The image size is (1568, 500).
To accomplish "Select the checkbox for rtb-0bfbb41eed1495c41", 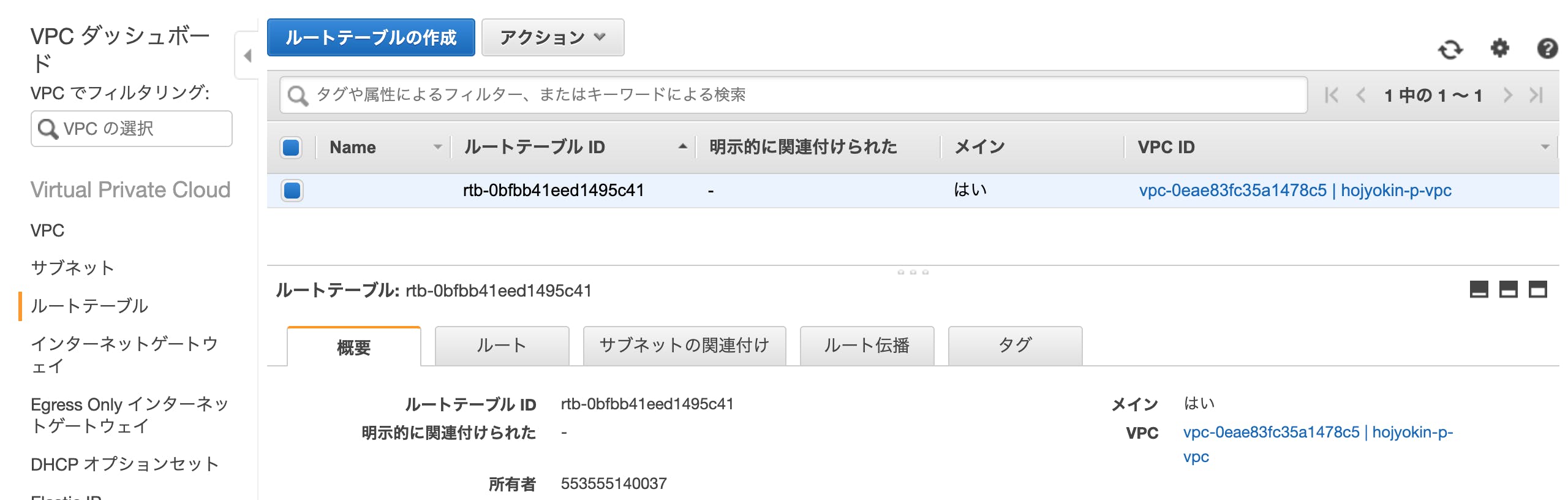I will 292,191.
